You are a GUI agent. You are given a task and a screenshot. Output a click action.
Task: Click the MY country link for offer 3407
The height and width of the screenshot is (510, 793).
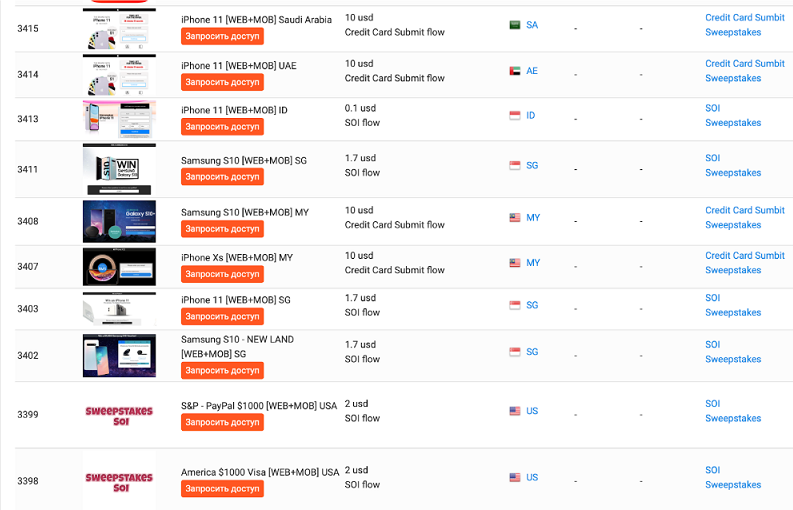(x=533, y=263)
